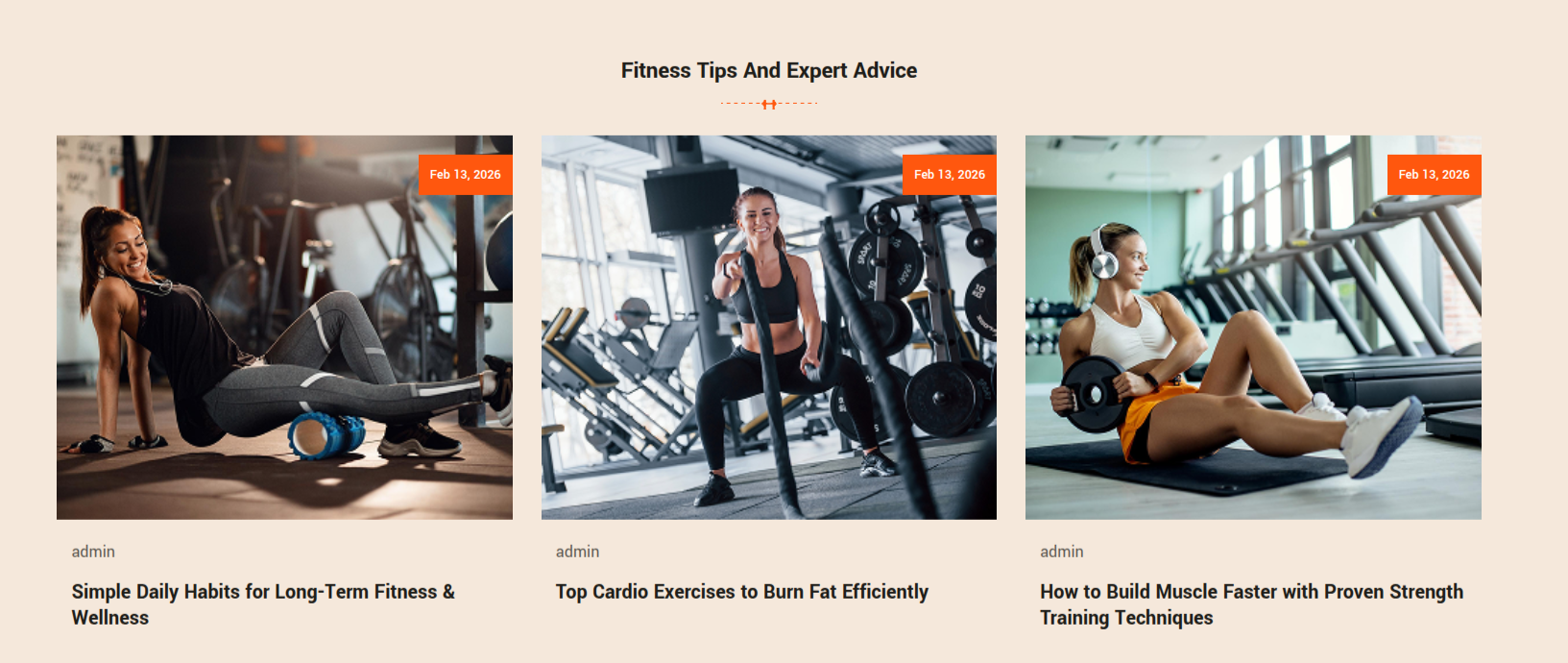Viewport: 1568px width, 663px height.
Task: Click the word Wellness in the first post title
Action: (110, 618)
